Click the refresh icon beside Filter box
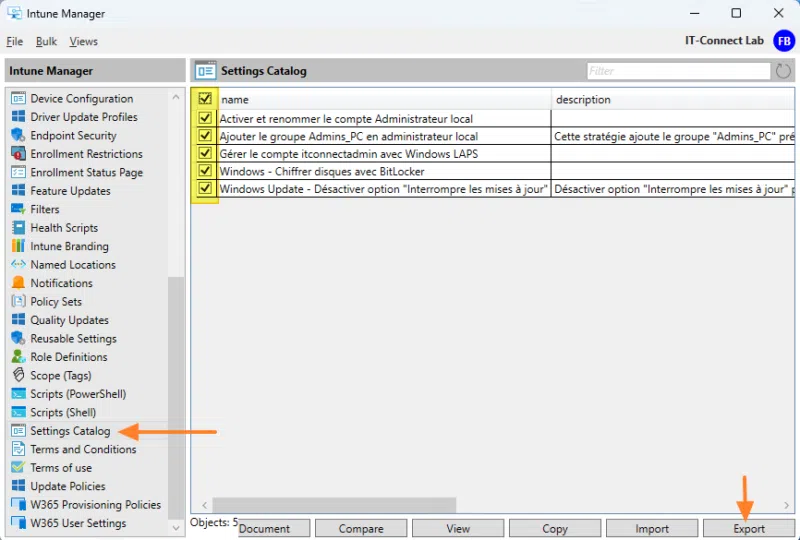 [783, 71]
